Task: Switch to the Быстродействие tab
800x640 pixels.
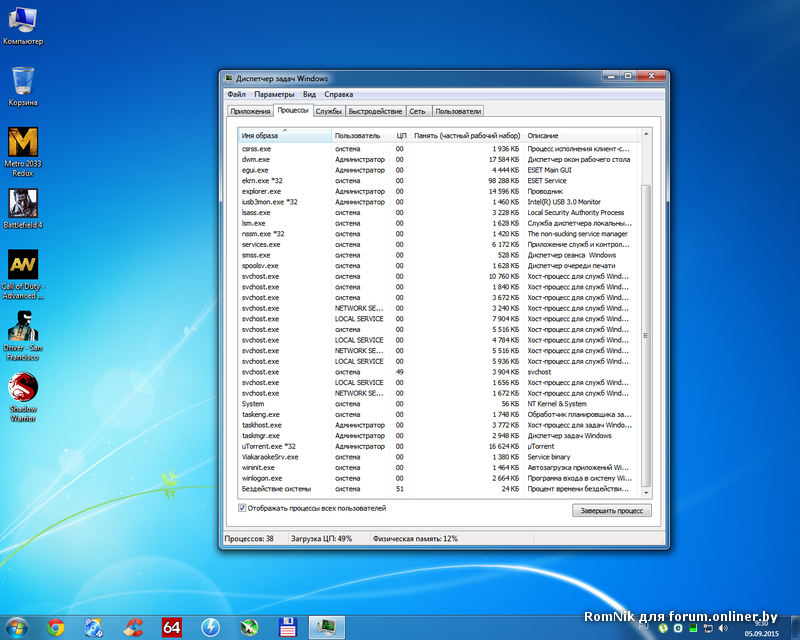Action: click(376, 111)
